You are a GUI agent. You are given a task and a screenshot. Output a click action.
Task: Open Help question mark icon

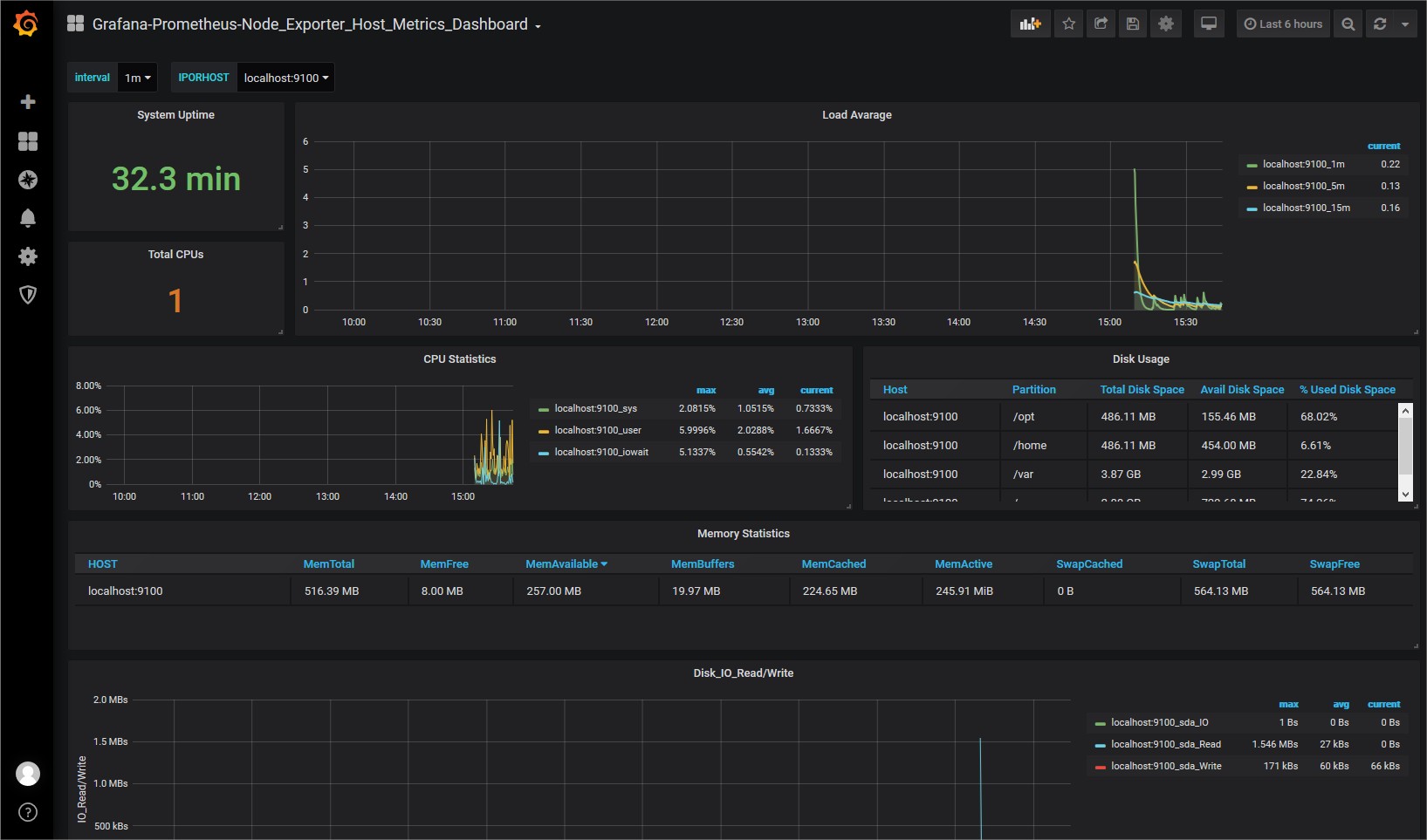(x=28, y=812)
